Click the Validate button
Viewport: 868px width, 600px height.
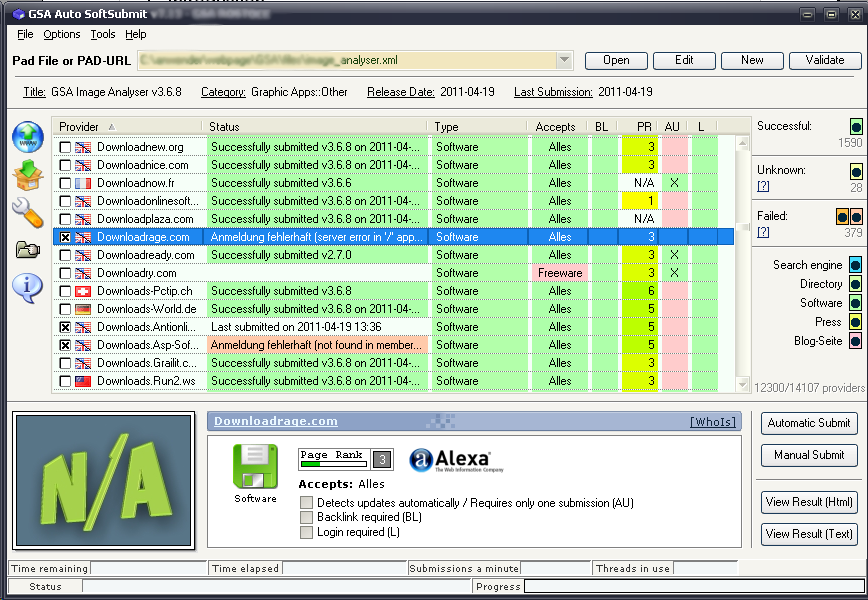coord(824,60)
